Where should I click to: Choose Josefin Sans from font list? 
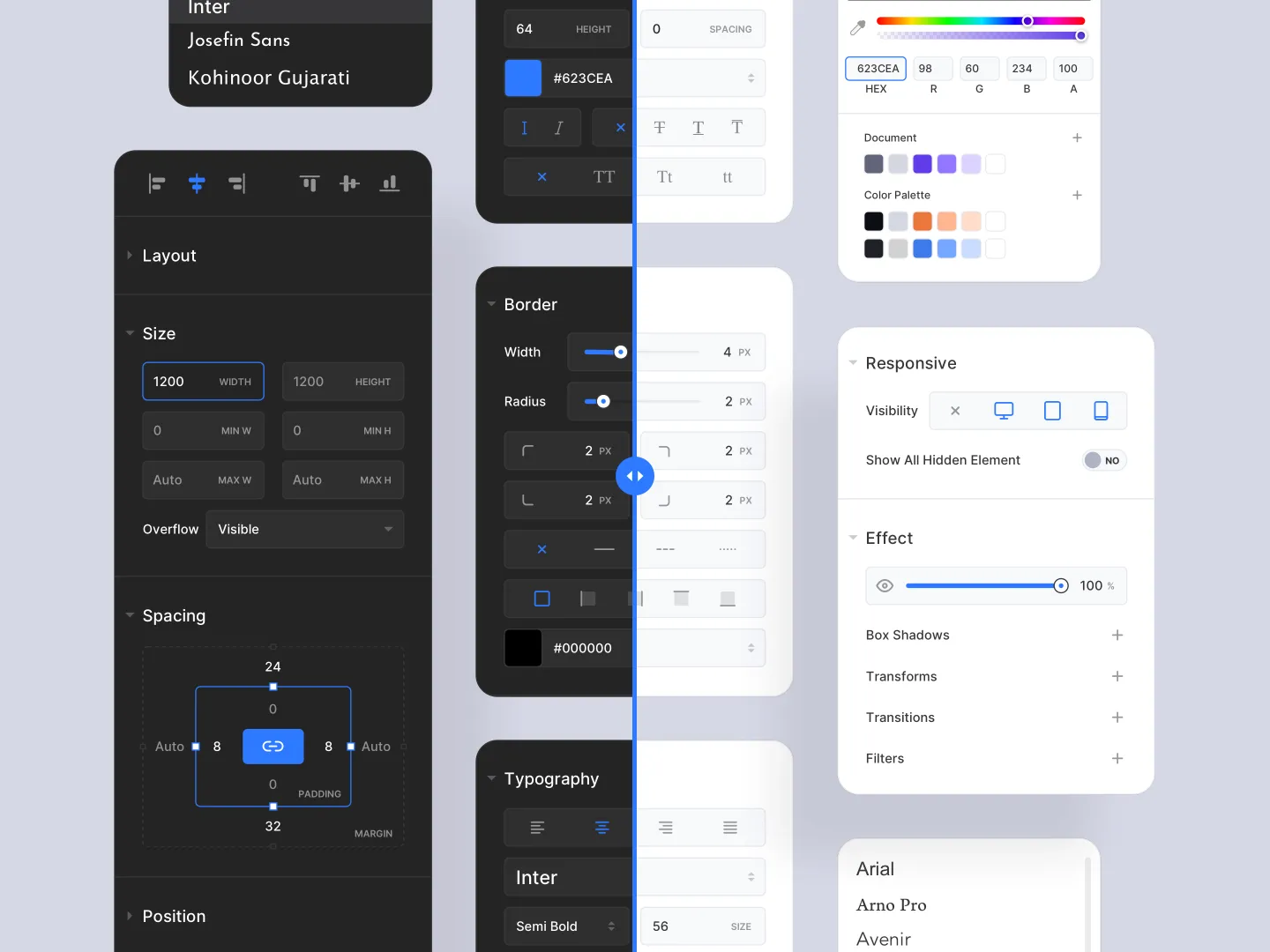click(239, 40)
